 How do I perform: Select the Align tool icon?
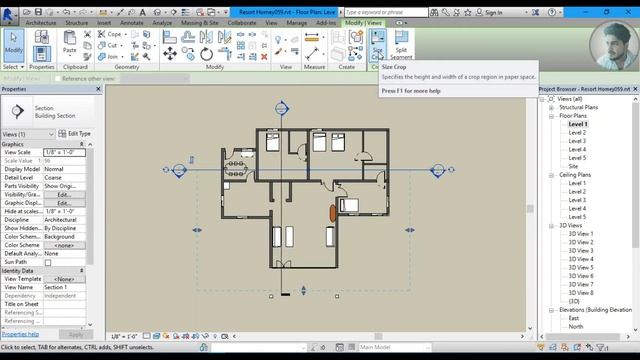(x=169, y=37)
